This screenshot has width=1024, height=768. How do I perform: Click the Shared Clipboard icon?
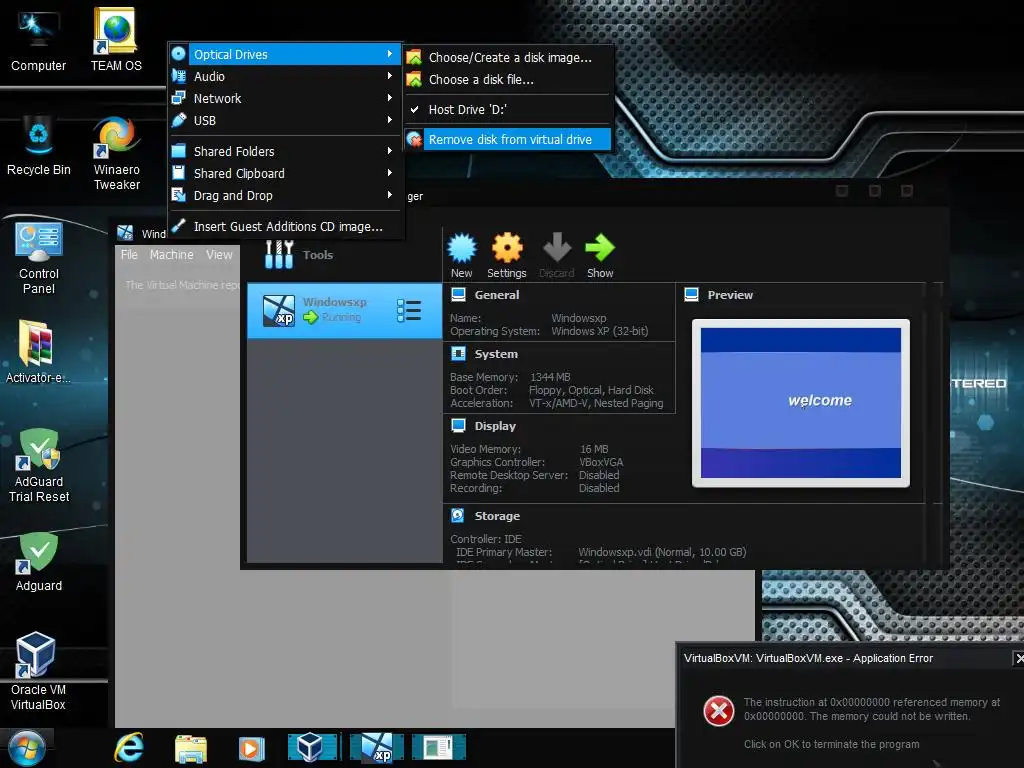click(178, 173)
